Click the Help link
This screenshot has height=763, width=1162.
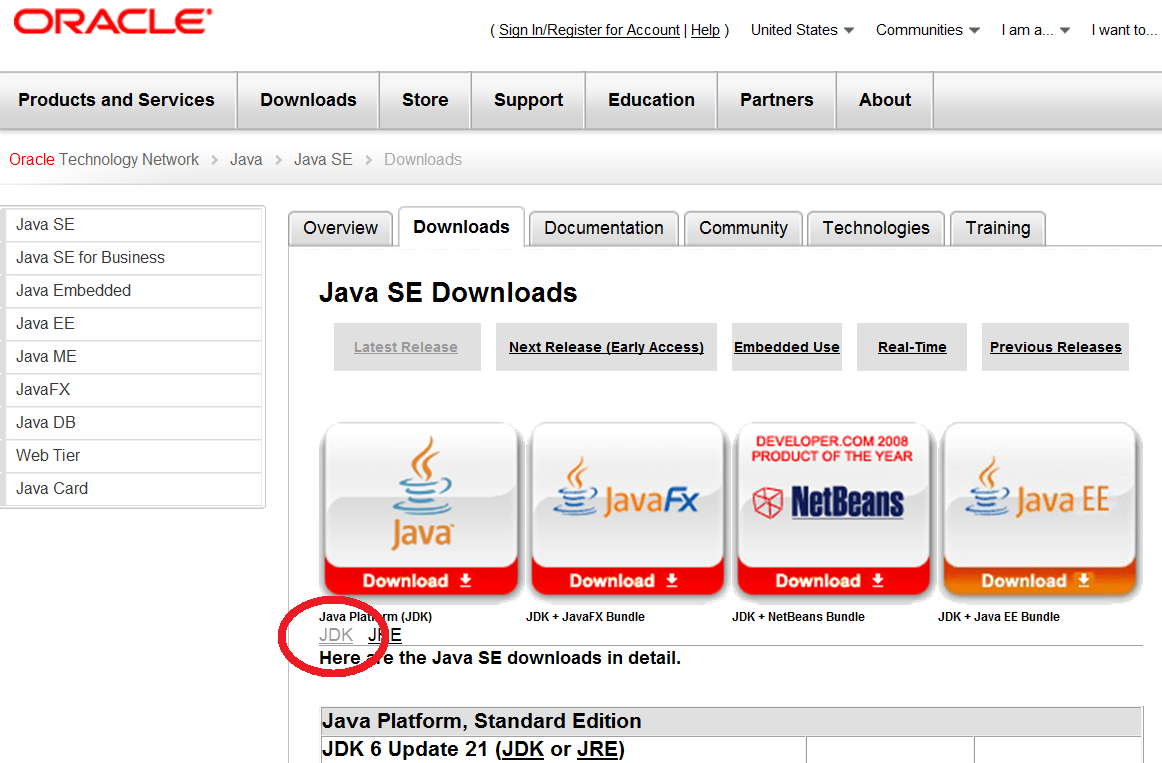(x=706, y=30)
